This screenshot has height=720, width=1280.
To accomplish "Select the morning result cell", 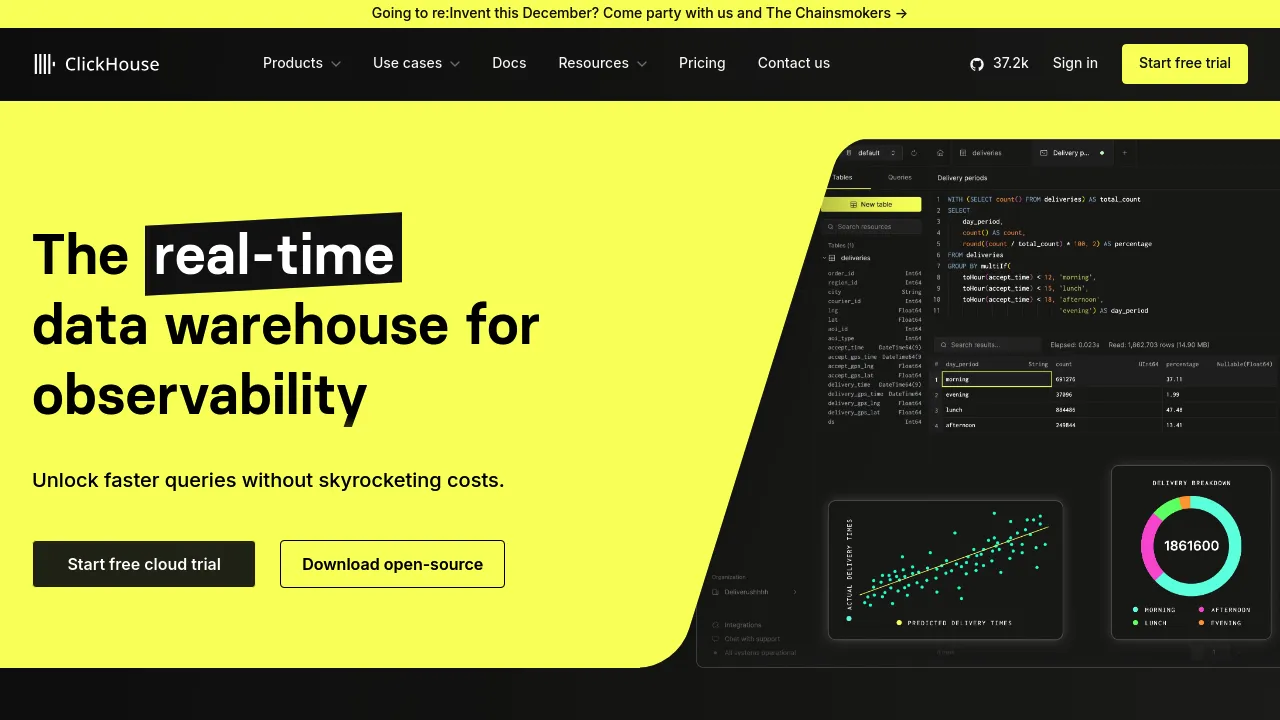I will [x=996, y=379].
